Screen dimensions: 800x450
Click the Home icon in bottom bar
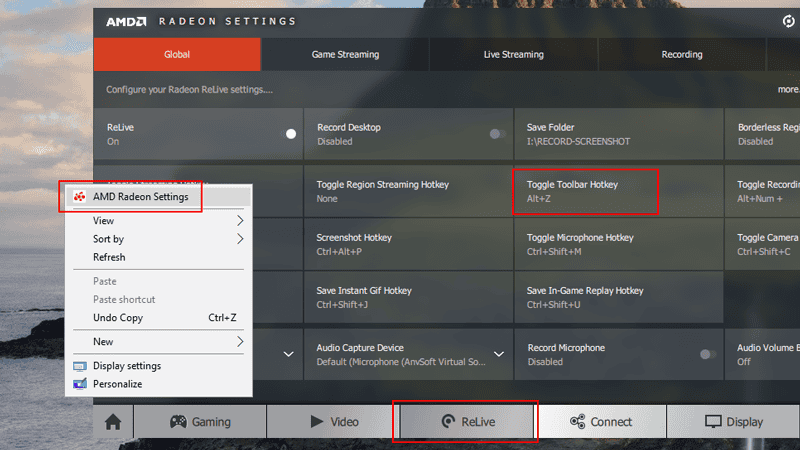pyautogui.click(x=113, y=422)
